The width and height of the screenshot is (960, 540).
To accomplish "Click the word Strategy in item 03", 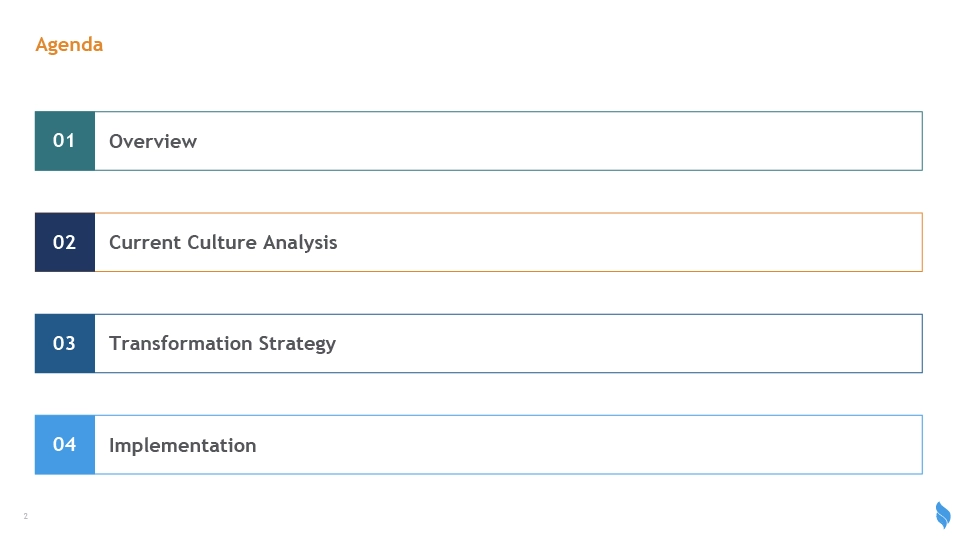I will 297,344.
